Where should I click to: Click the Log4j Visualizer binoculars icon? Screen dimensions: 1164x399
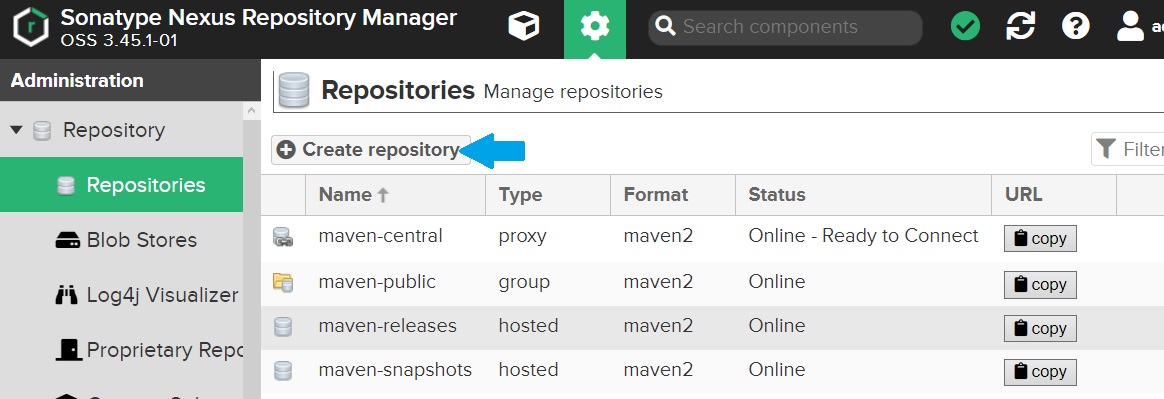point(67,295)
